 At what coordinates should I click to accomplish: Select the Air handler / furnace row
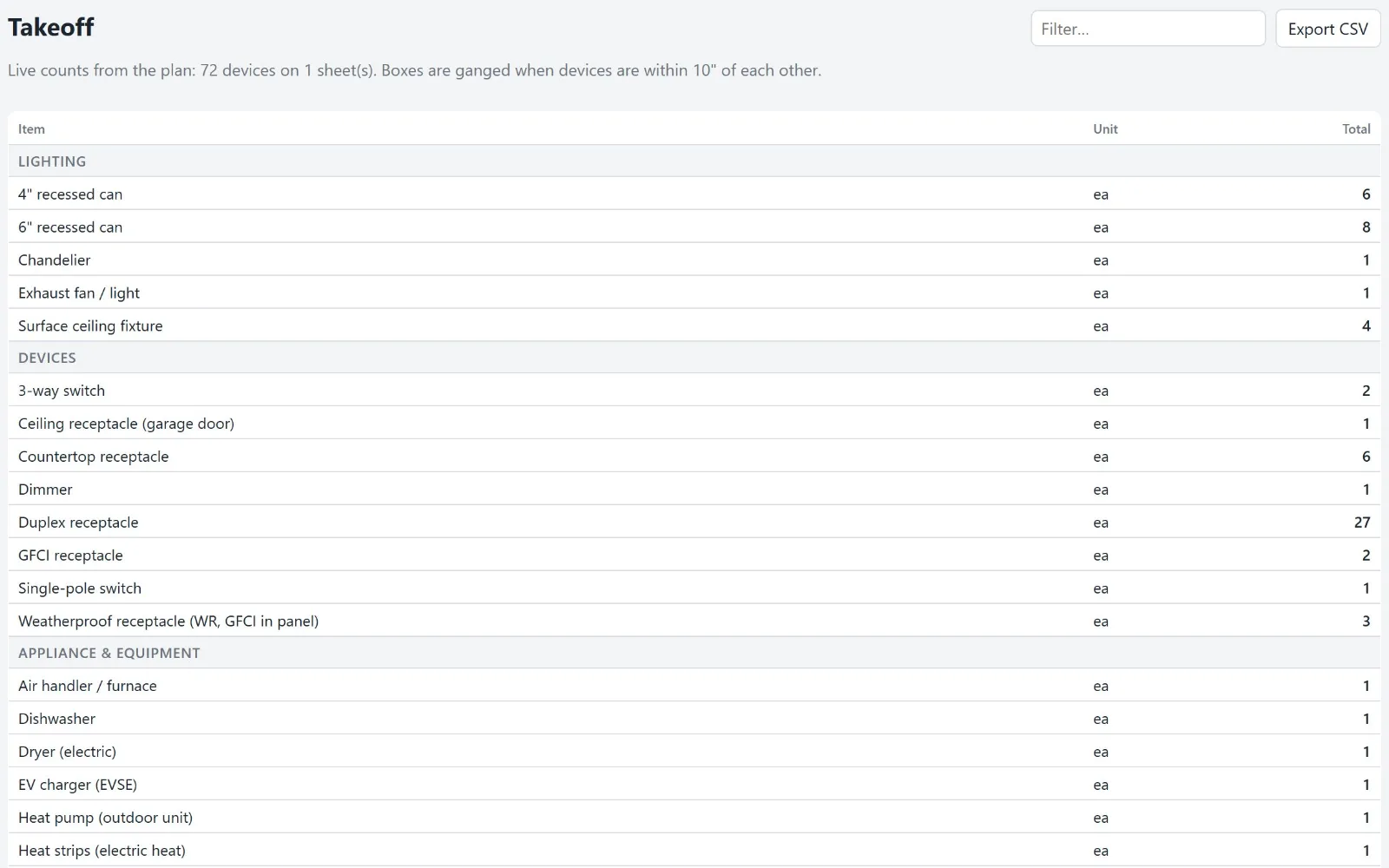pyautogui.click(x=694, y=685)
